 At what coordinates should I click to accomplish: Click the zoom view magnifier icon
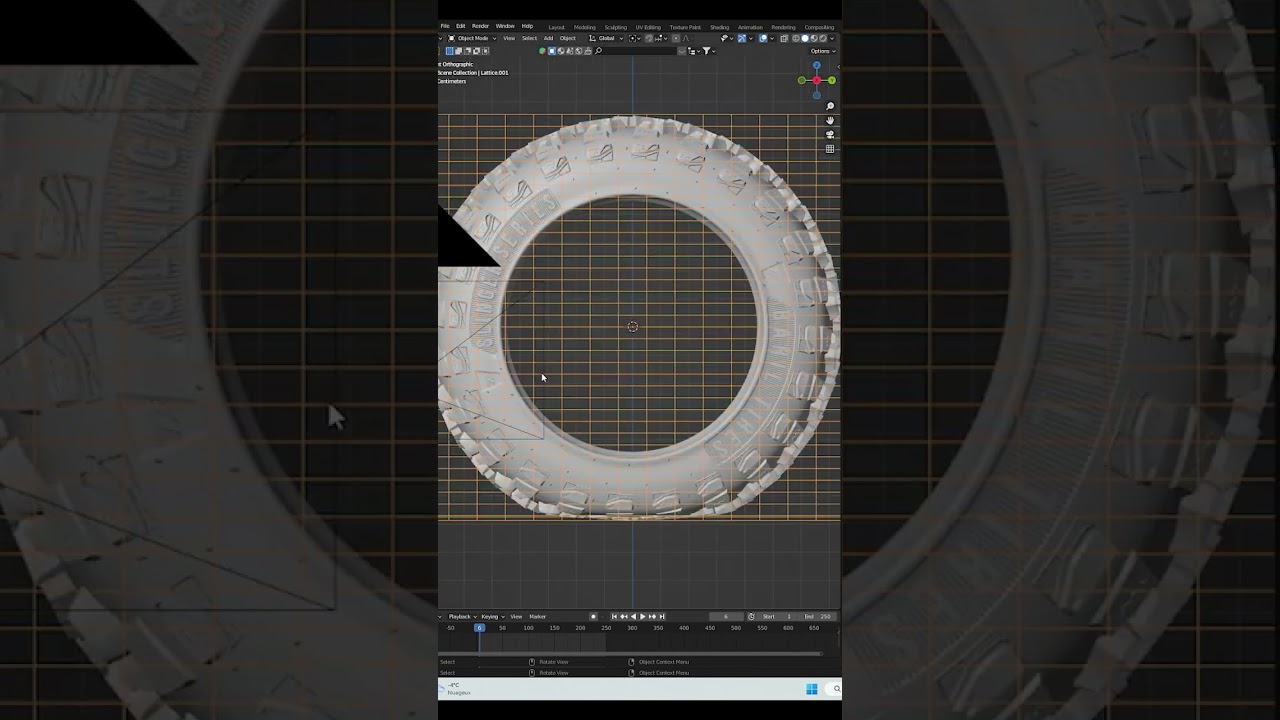[x=830, y=106]
